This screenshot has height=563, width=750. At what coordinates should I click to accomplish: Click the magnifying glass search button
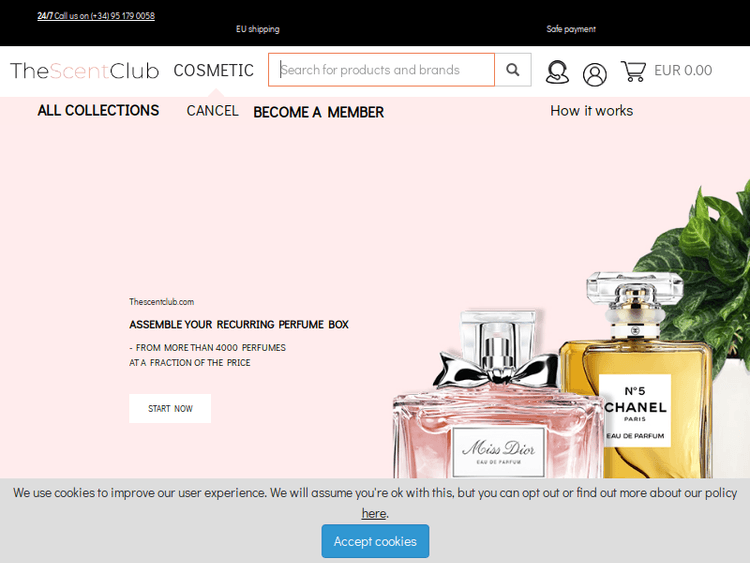pyautogui.click(x=513, y=70)
